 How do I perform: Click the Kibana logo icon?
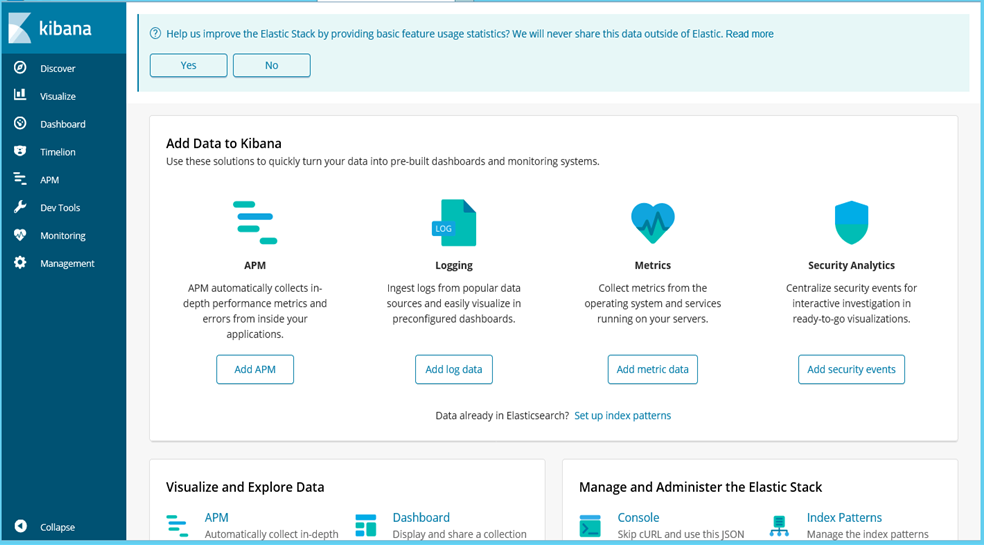coord(19,28)
